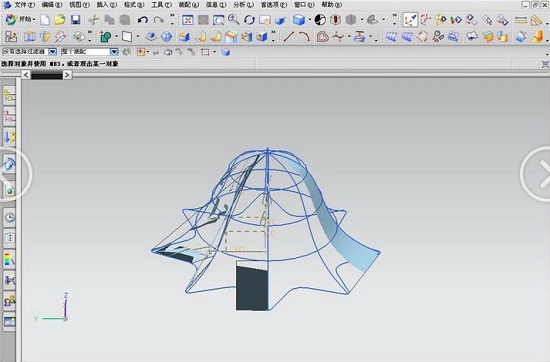Expand the toolbar overflow after the Redo icon
This screenshot has width=550, height=362.
pyautogui.click(x=172, y=19)
